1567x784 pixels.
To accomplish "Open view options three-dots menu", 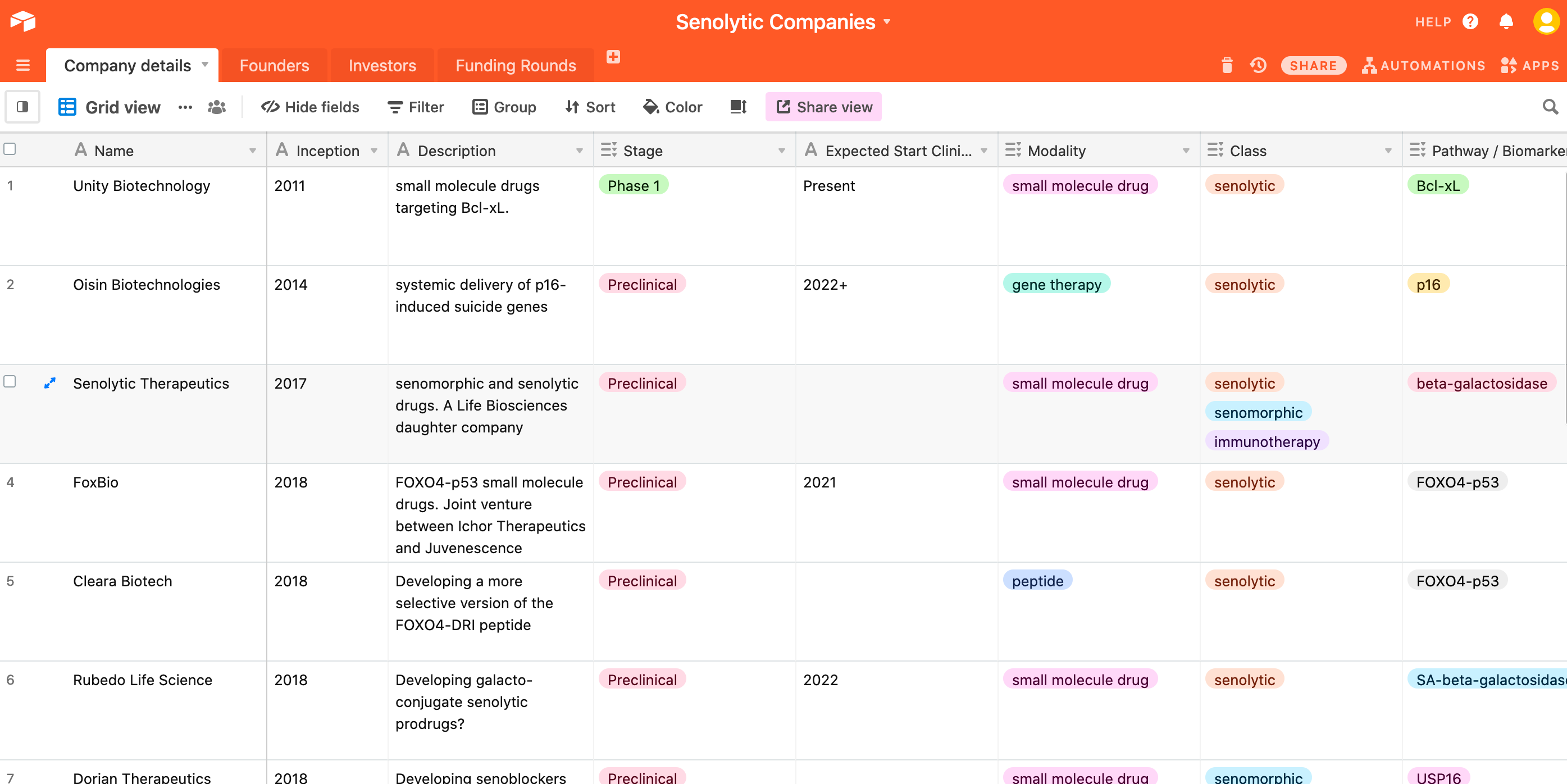I will 185,108.
